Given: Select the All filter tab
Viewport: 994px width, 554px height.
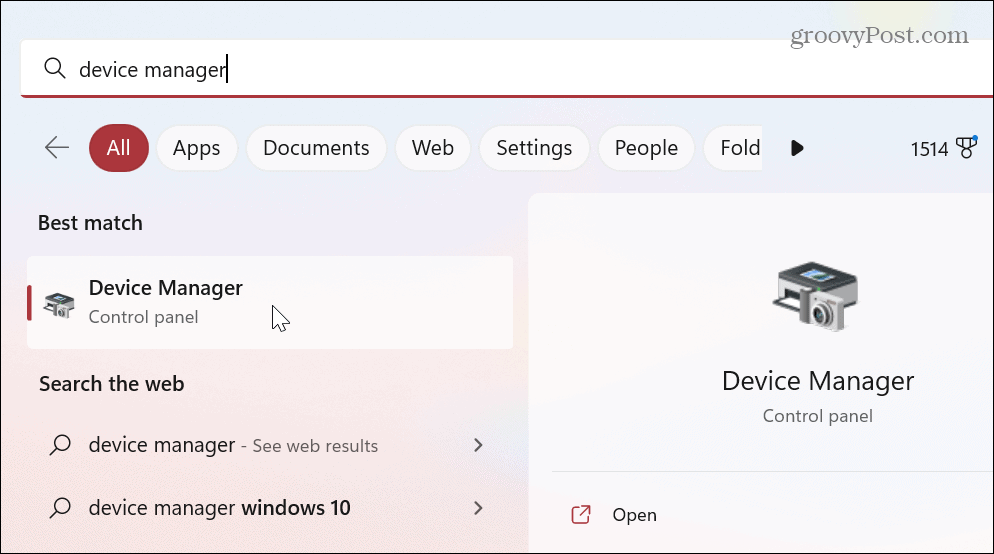Looking at the screenshot, I should pyautogui.click(x=119, y=148).
